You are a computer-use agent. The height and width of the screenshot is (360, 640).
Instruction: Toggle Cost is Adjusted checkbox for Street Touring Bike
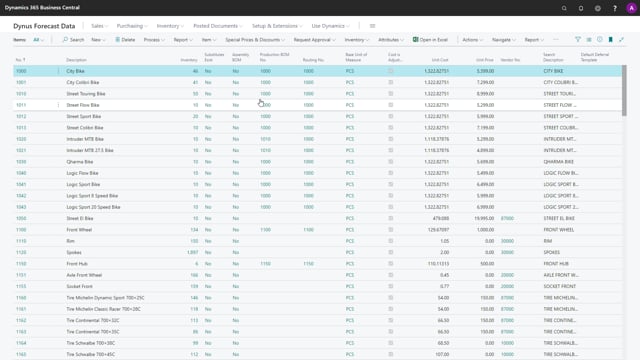tap(391, 93)
